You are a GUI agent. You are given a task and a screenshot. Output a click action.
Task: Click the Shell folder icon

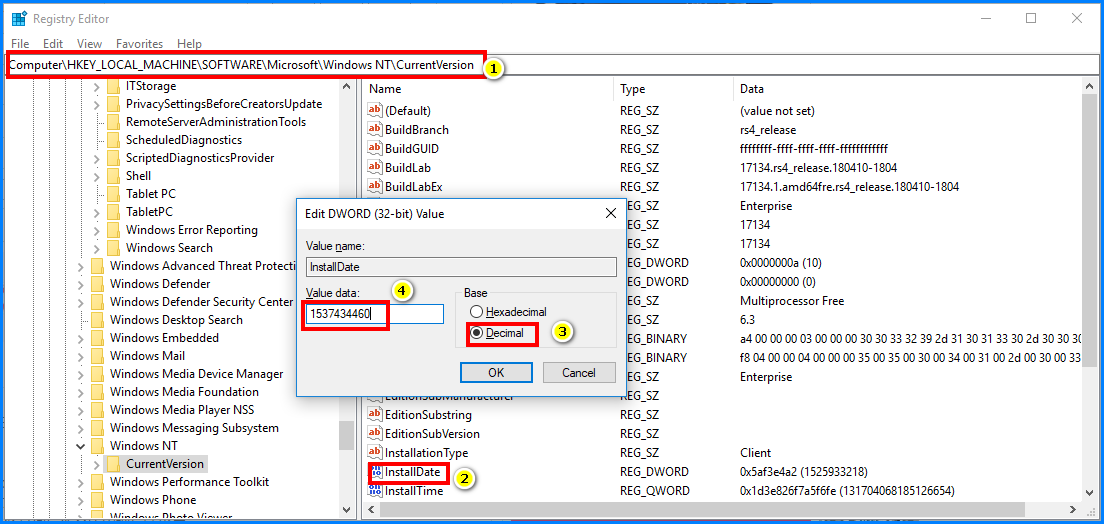pos(113,175)
